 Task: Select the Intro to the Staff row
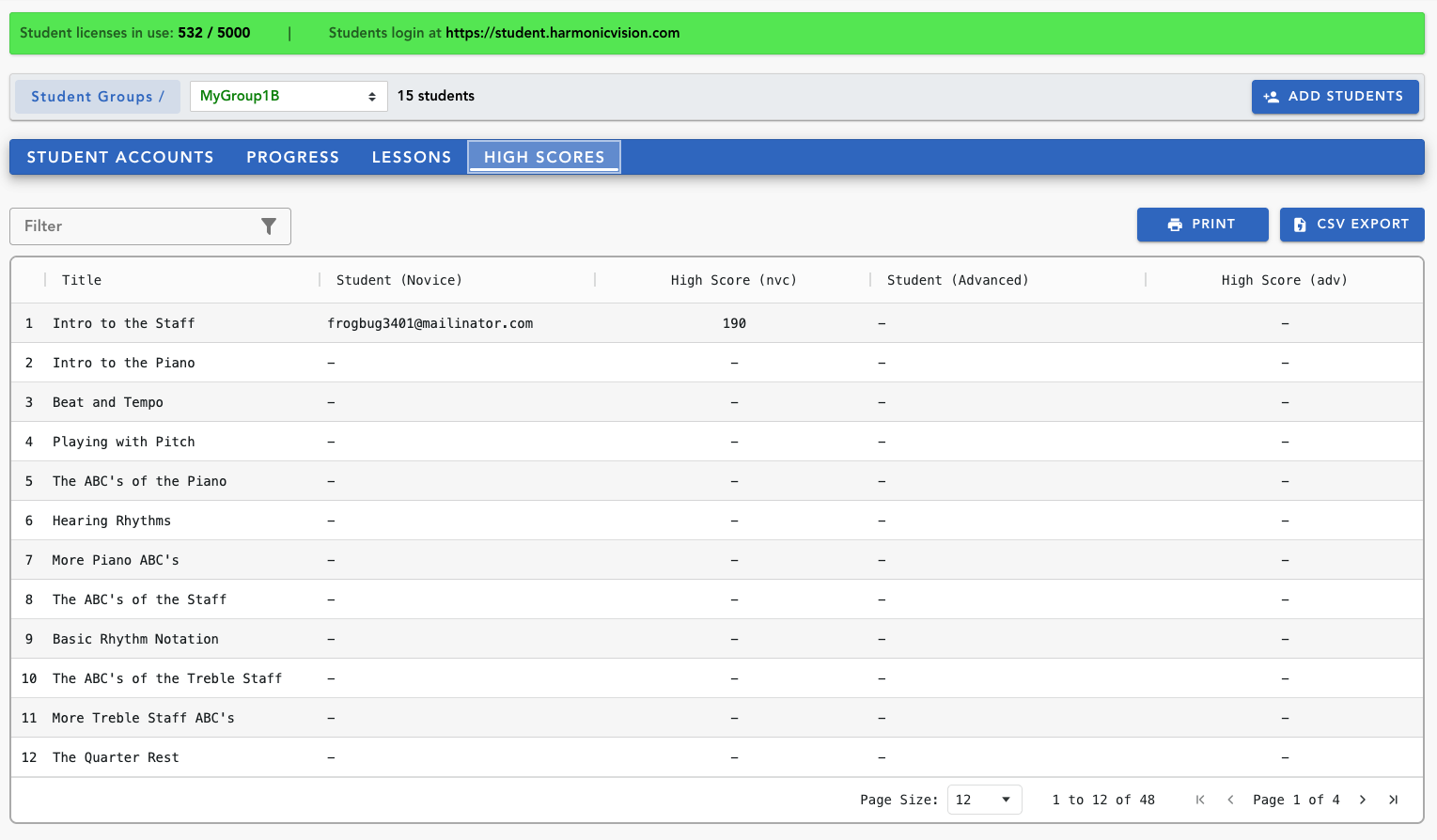716,323
